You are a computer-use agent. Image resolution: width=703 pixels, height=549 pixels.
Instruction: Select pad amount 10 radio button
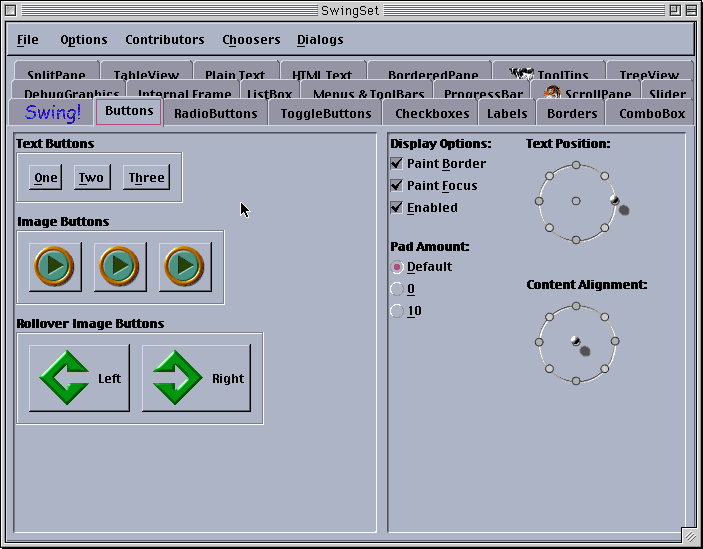(397, 311)
